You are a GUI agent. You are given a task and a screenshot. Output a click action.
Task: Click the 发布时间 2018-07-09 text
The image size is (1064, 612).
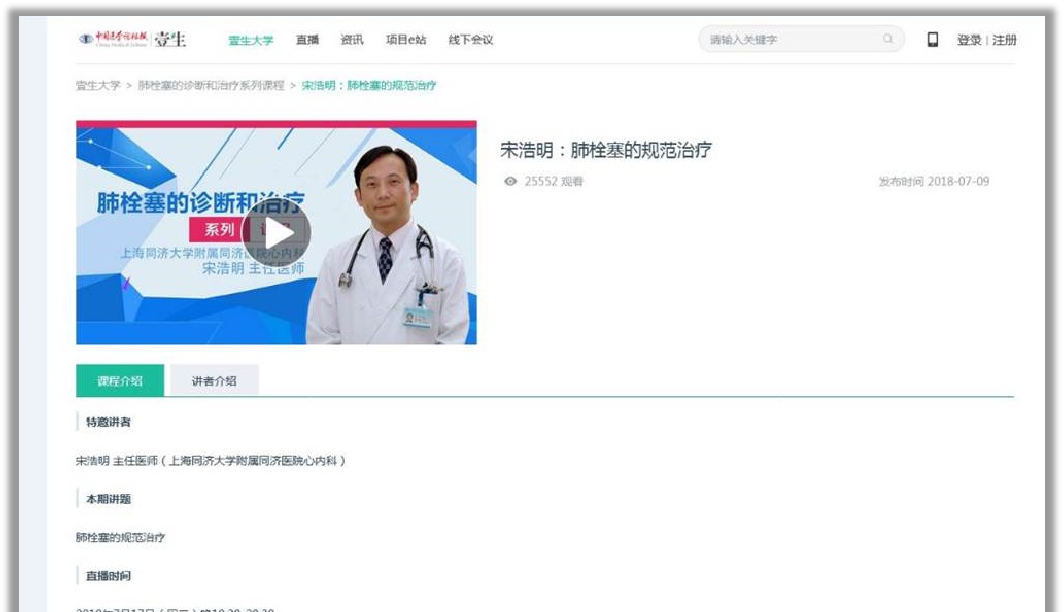point(934,181)
